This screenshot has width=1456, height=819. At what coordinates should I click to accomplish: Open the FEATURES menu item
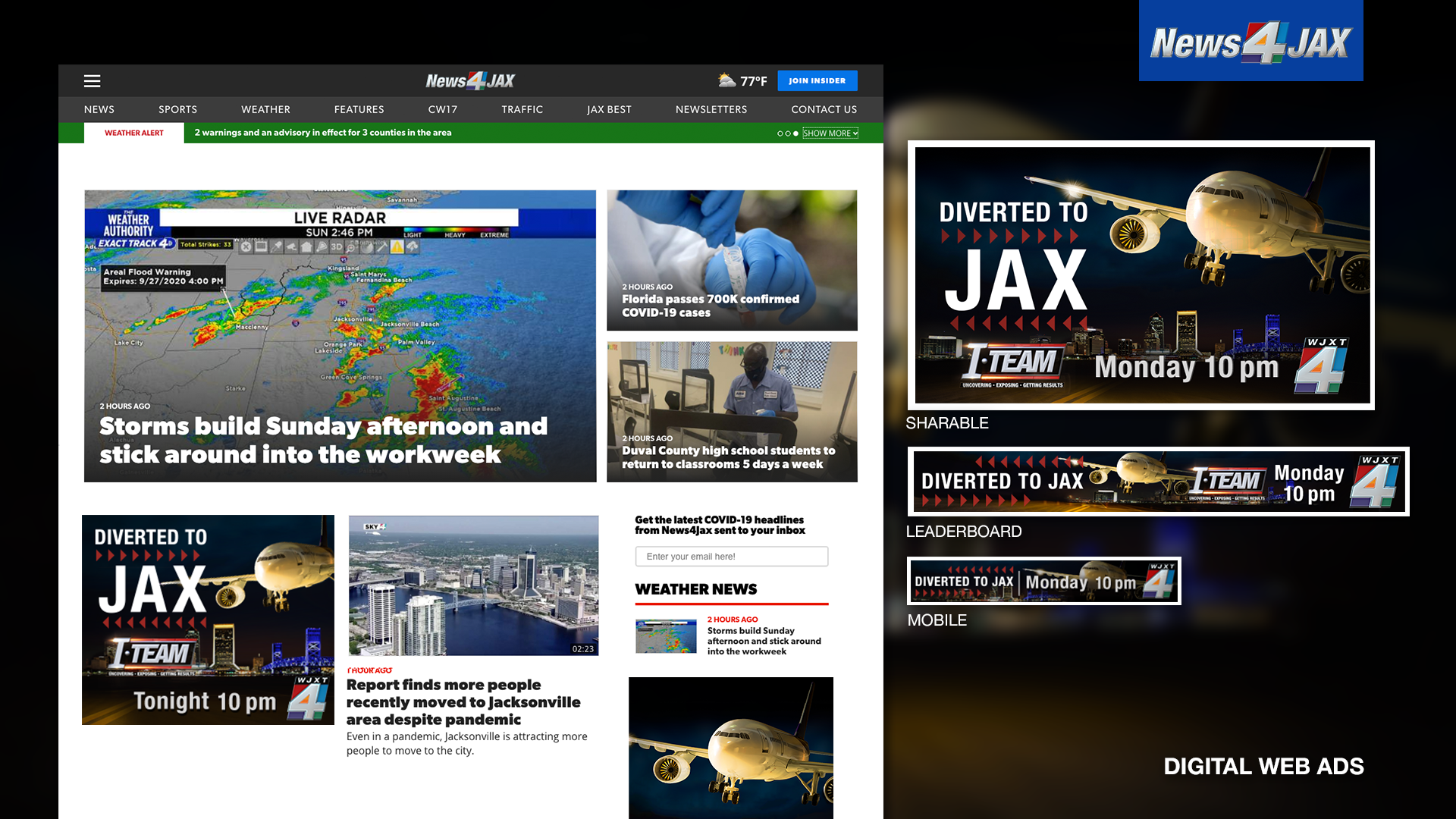pos(359,109)
